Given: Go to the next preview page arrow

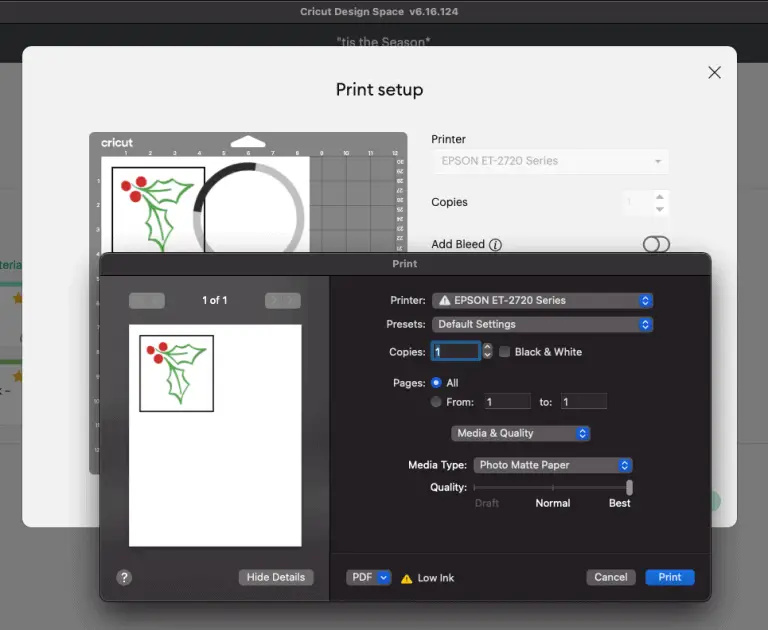Looking at the screenshot, I should click(x=283, y=300).
